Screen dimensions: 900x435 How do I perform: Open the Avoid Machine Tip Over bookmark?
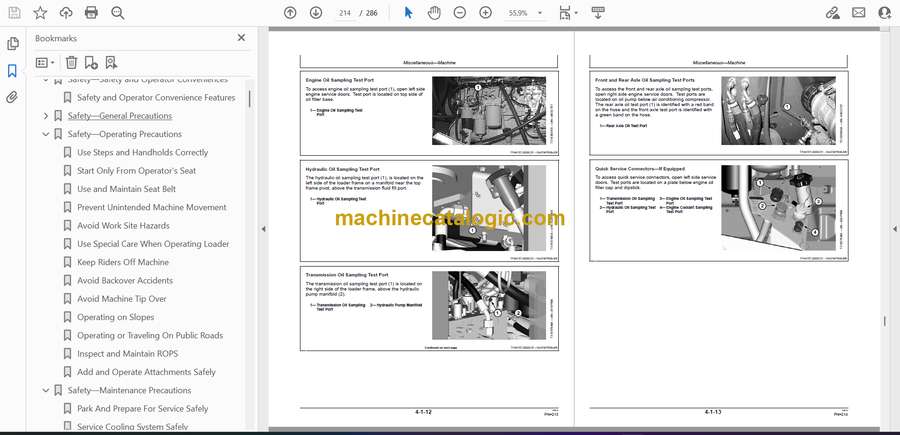pos(122,299)
